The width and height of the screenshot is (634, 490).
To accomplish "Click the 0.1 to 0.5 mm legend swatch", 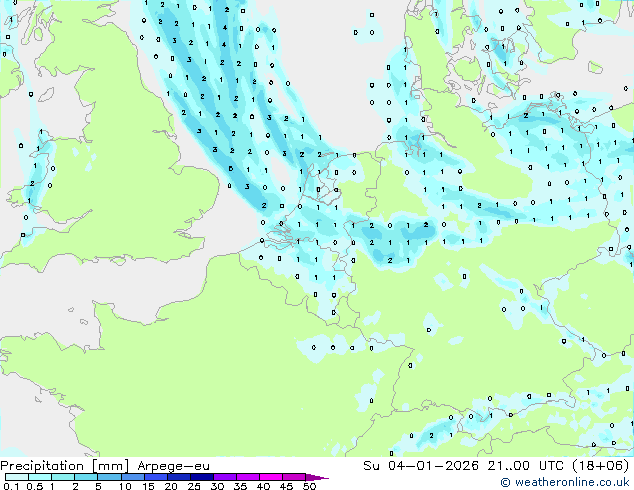I will (17, 477).
